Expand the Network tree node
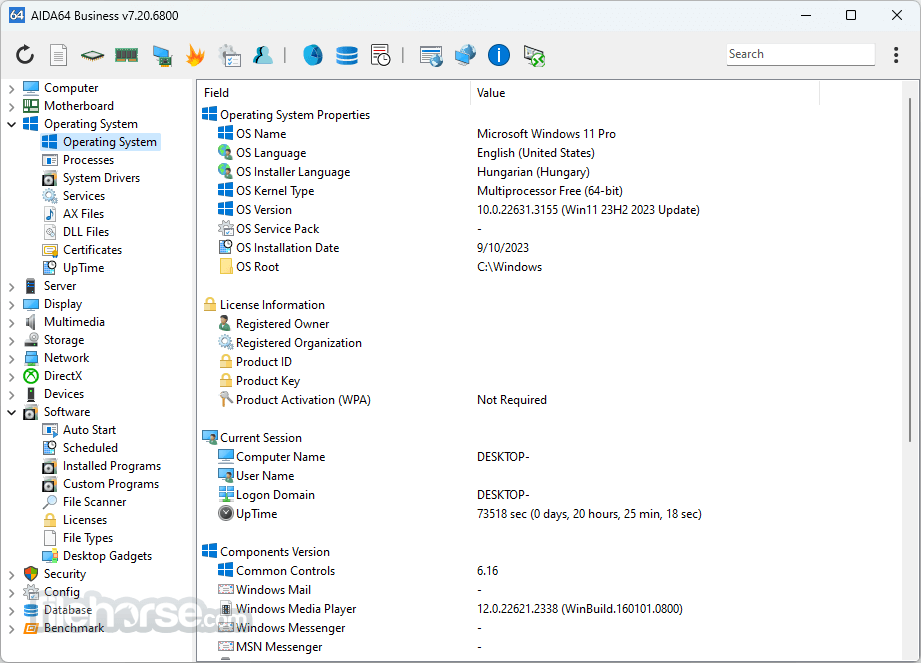This screenshot has width=921, height=663. 12,359
